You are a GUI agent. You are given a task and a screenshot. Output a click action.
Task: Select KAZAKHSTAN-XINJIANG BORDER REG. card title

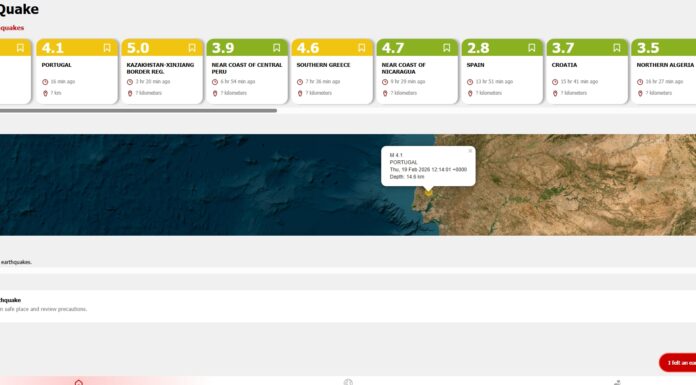(160, 68)
